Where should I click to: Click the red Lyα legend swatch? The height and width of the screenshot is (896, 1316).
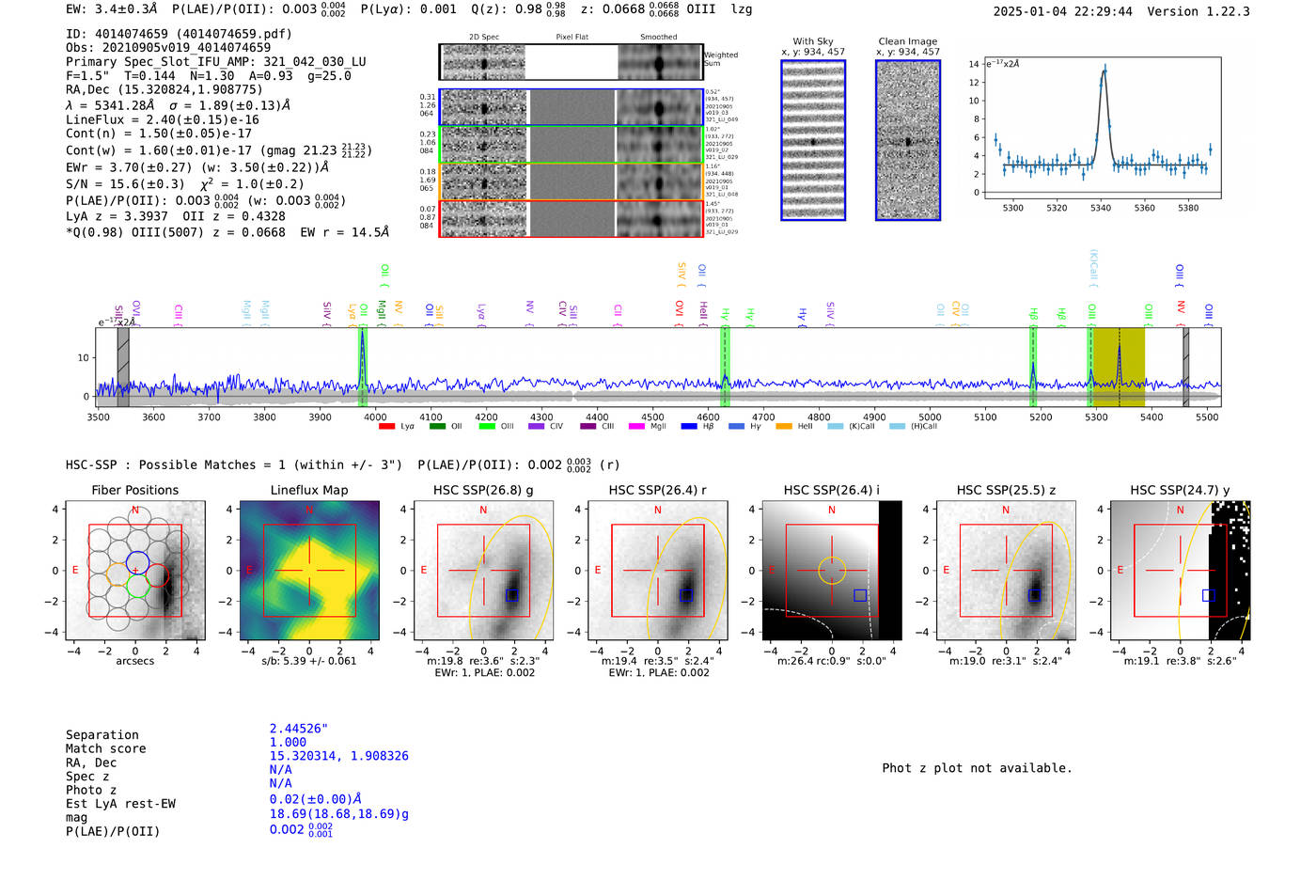coord(386,427)
